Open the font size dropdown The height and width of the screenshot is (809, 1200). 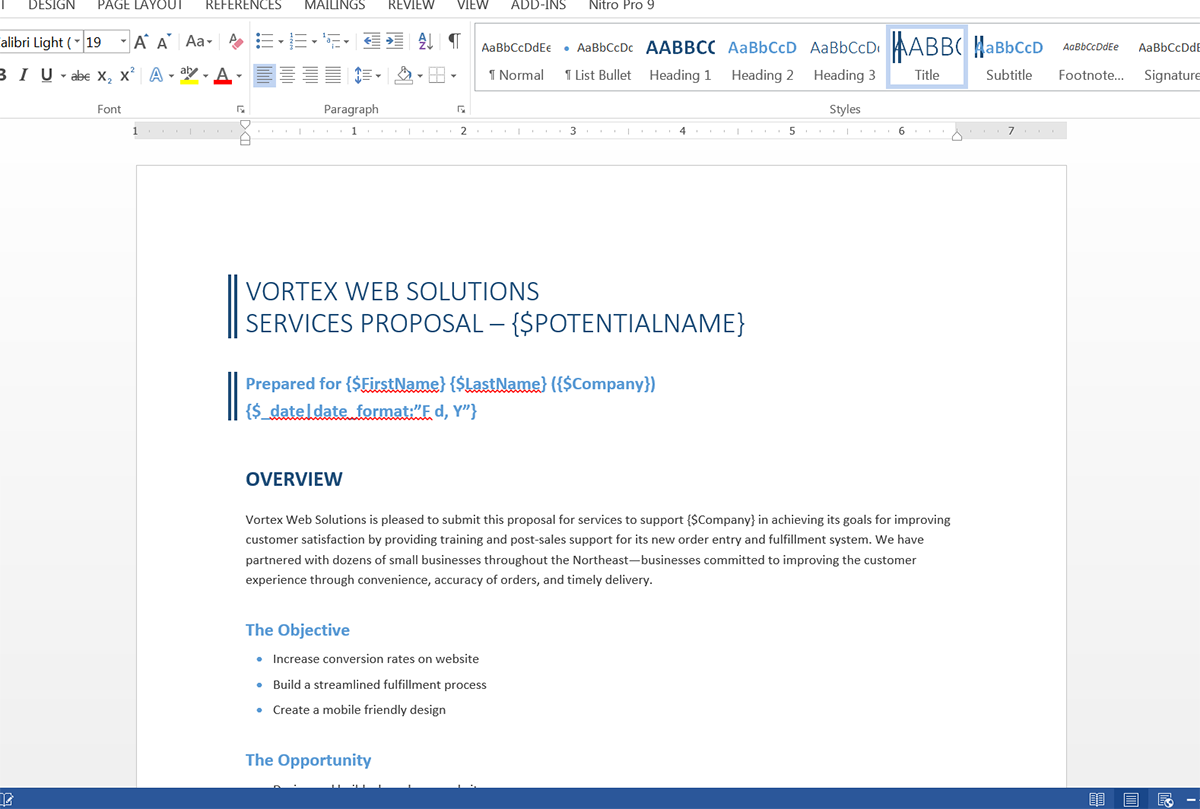[x=123, y=42]
